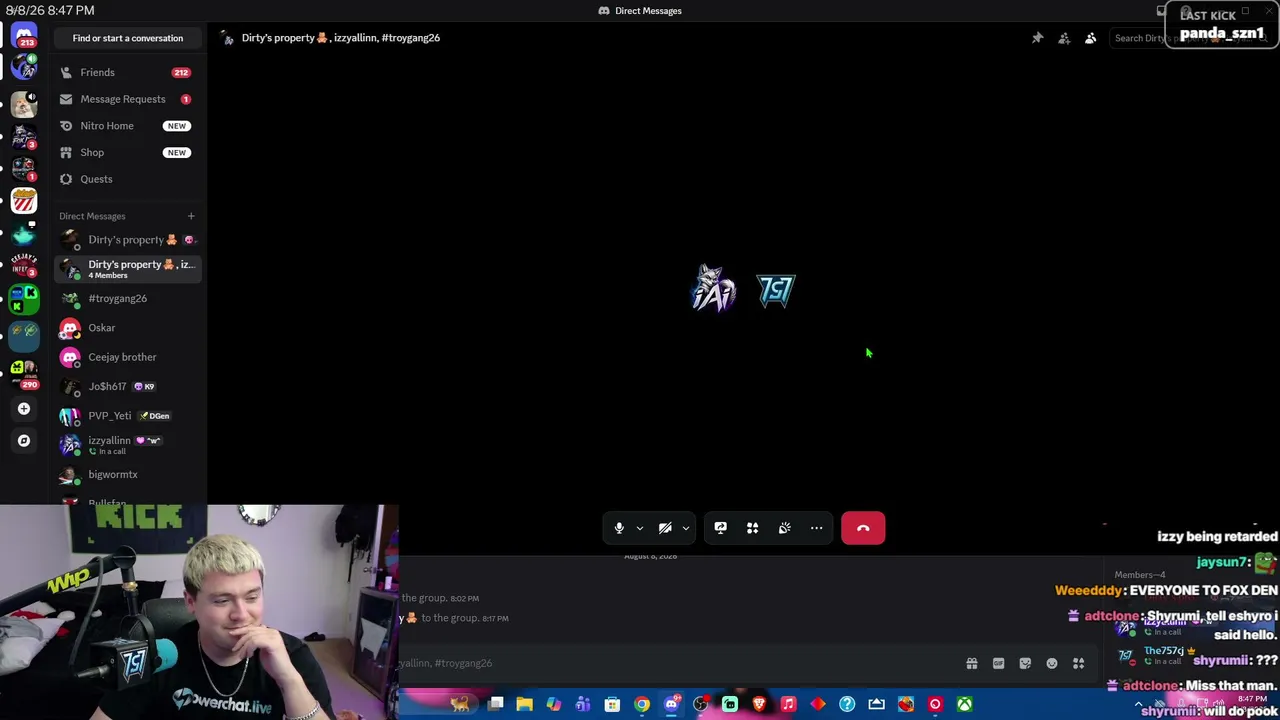
Task: Open the popcorn bucket server icon
Action: 24,201
